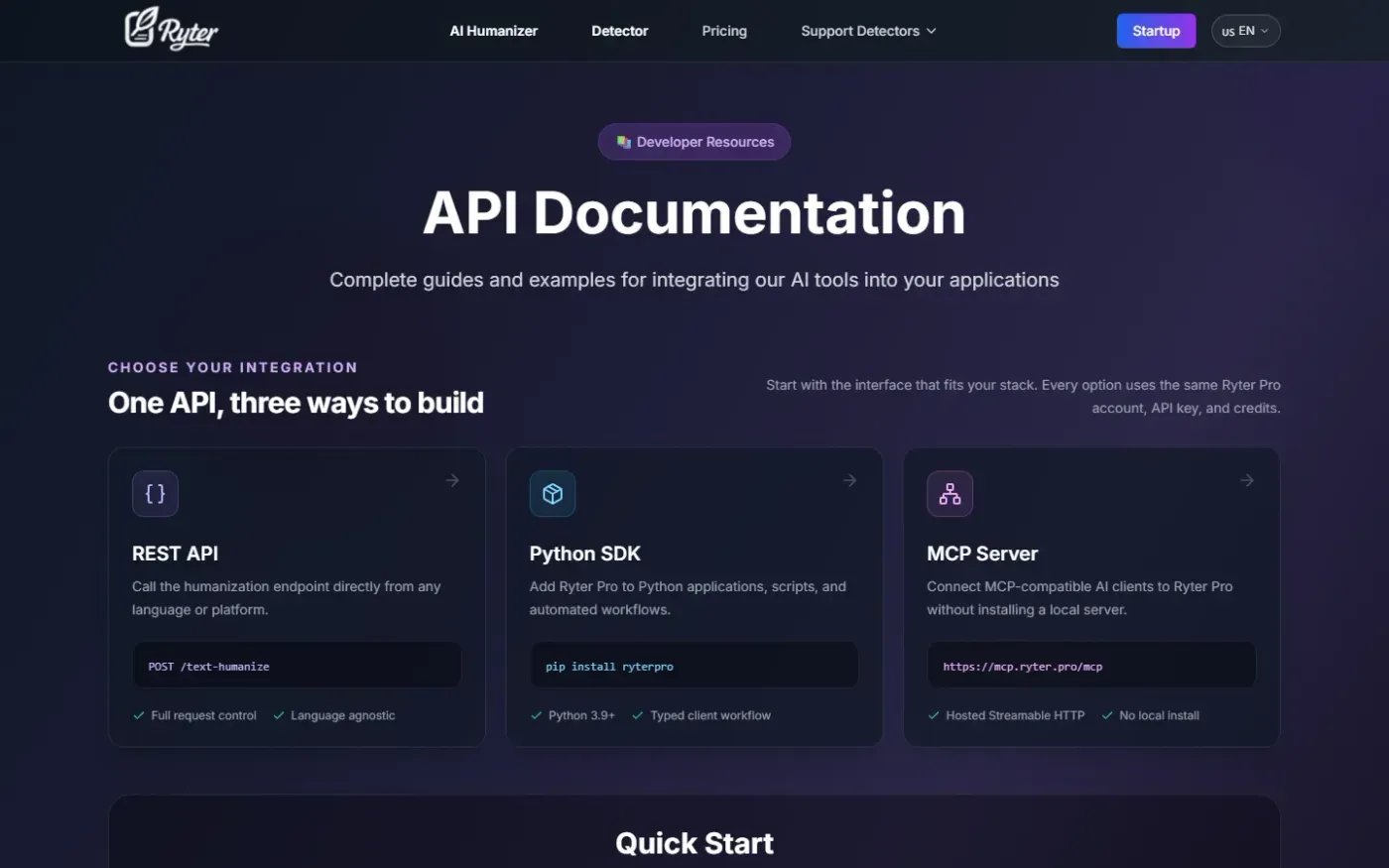Open the REST API heading link
This screenshot has width=1389, height=868.
[x=175, y=554]
